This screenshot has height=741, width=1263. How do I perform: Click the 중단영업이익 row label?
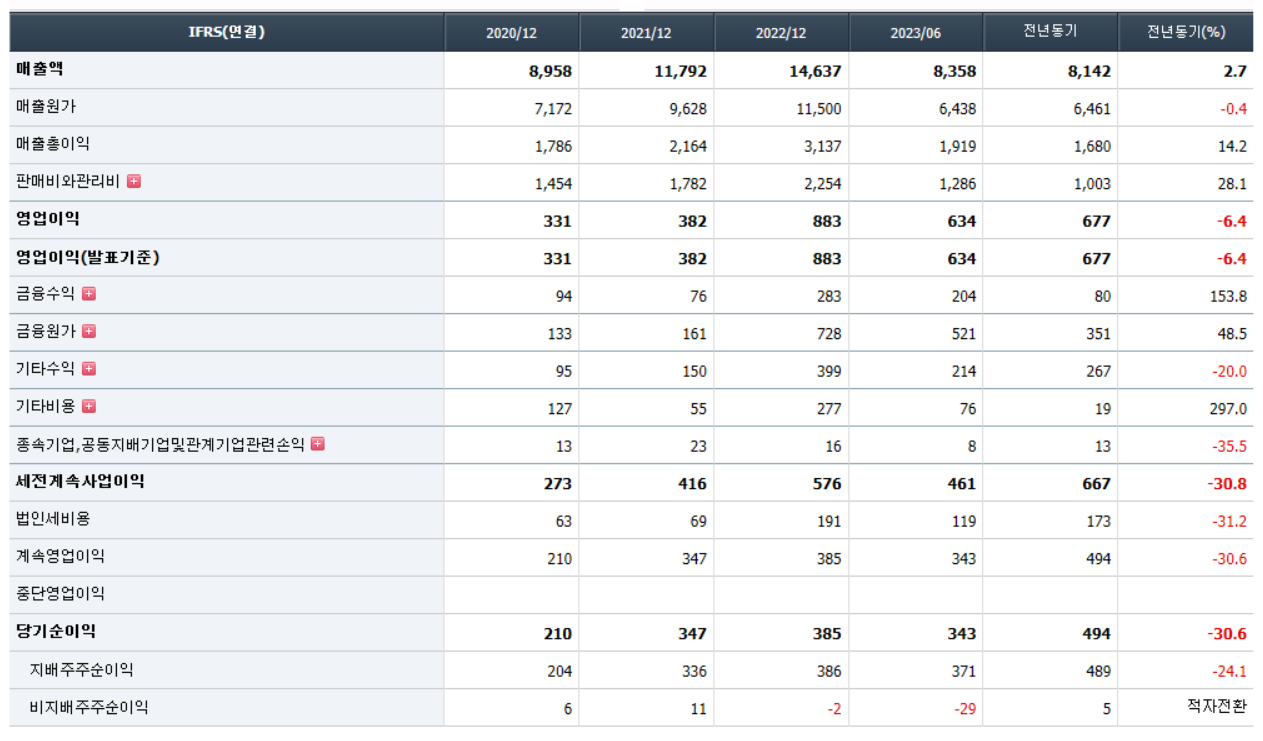[60, 594]
